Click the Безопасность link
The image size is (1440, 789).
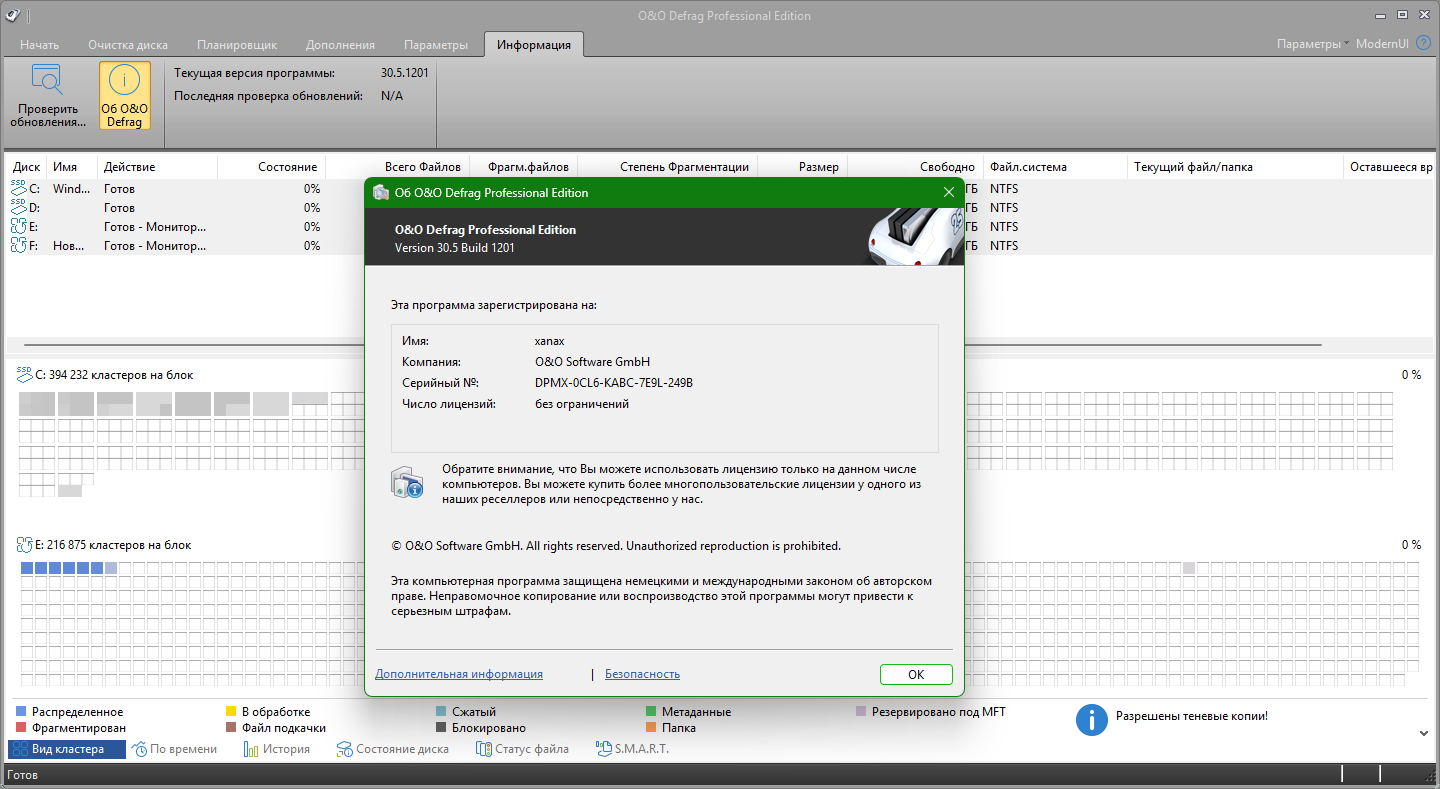642,674
